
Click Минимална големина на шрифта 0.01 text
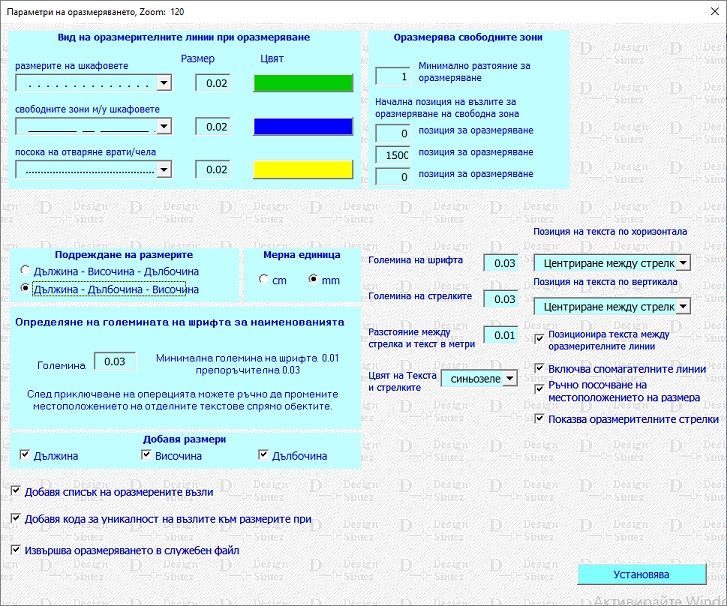[x=248, y=358]
